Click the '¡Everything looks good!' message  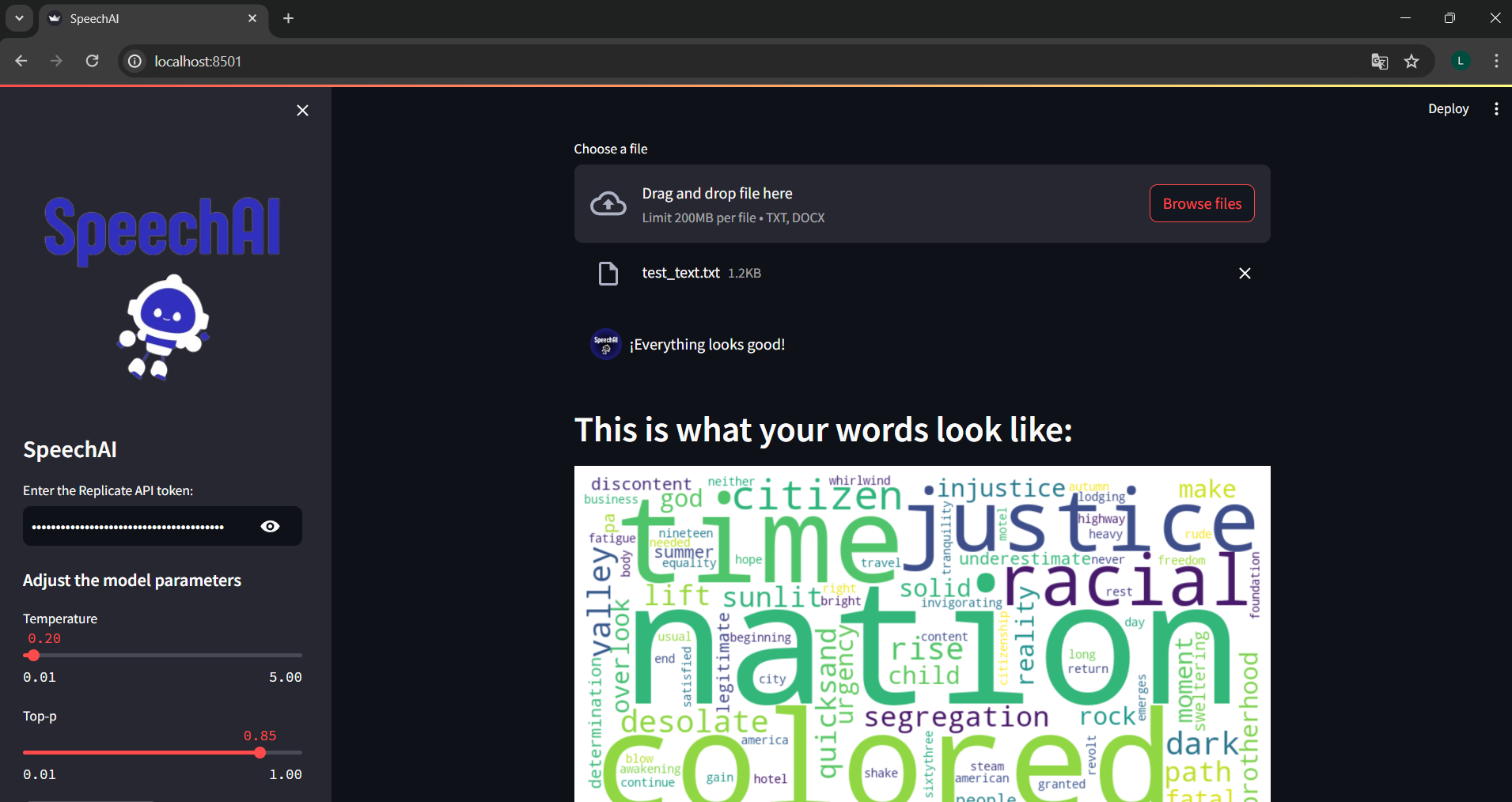(x=707, y=345)
